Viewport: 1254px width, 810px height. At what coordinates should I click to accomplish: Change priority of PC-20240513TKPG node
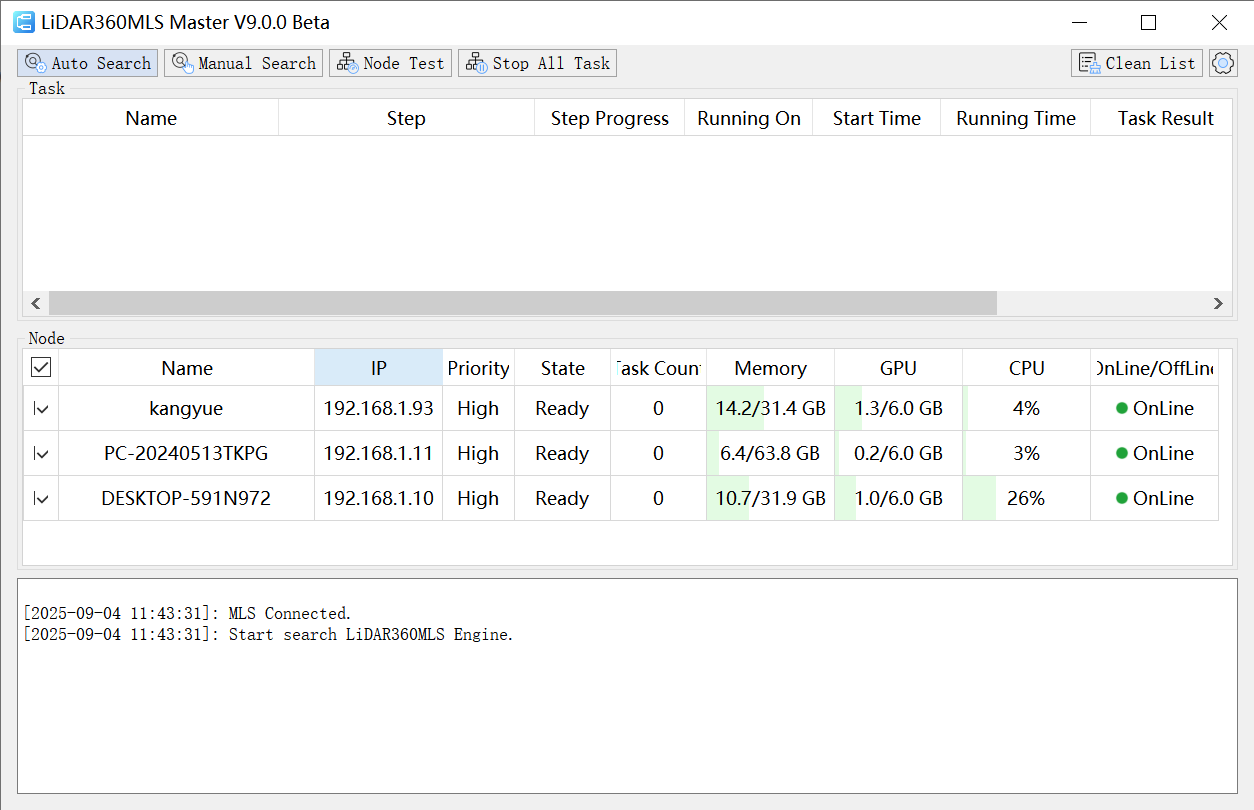pos(478,453)
